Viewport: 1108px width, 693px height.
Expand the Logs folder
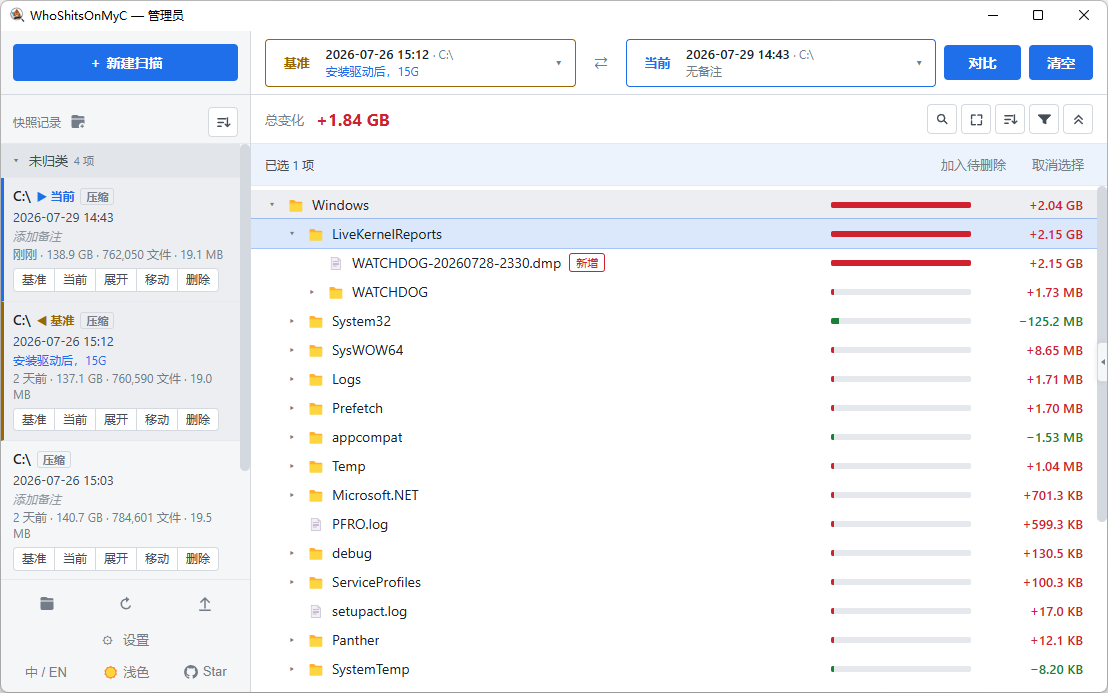pos(292,379)
